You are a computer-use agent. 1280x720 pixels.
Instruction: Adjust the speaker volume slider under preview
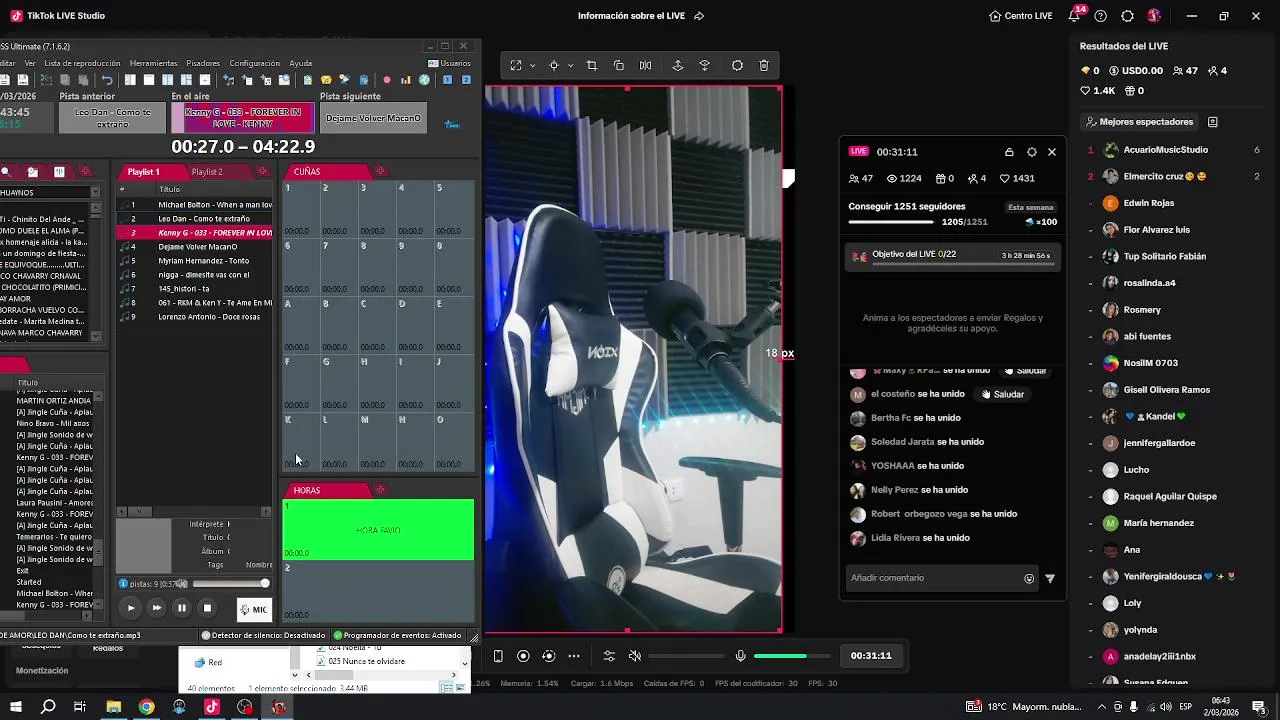(x=686, y=656)
